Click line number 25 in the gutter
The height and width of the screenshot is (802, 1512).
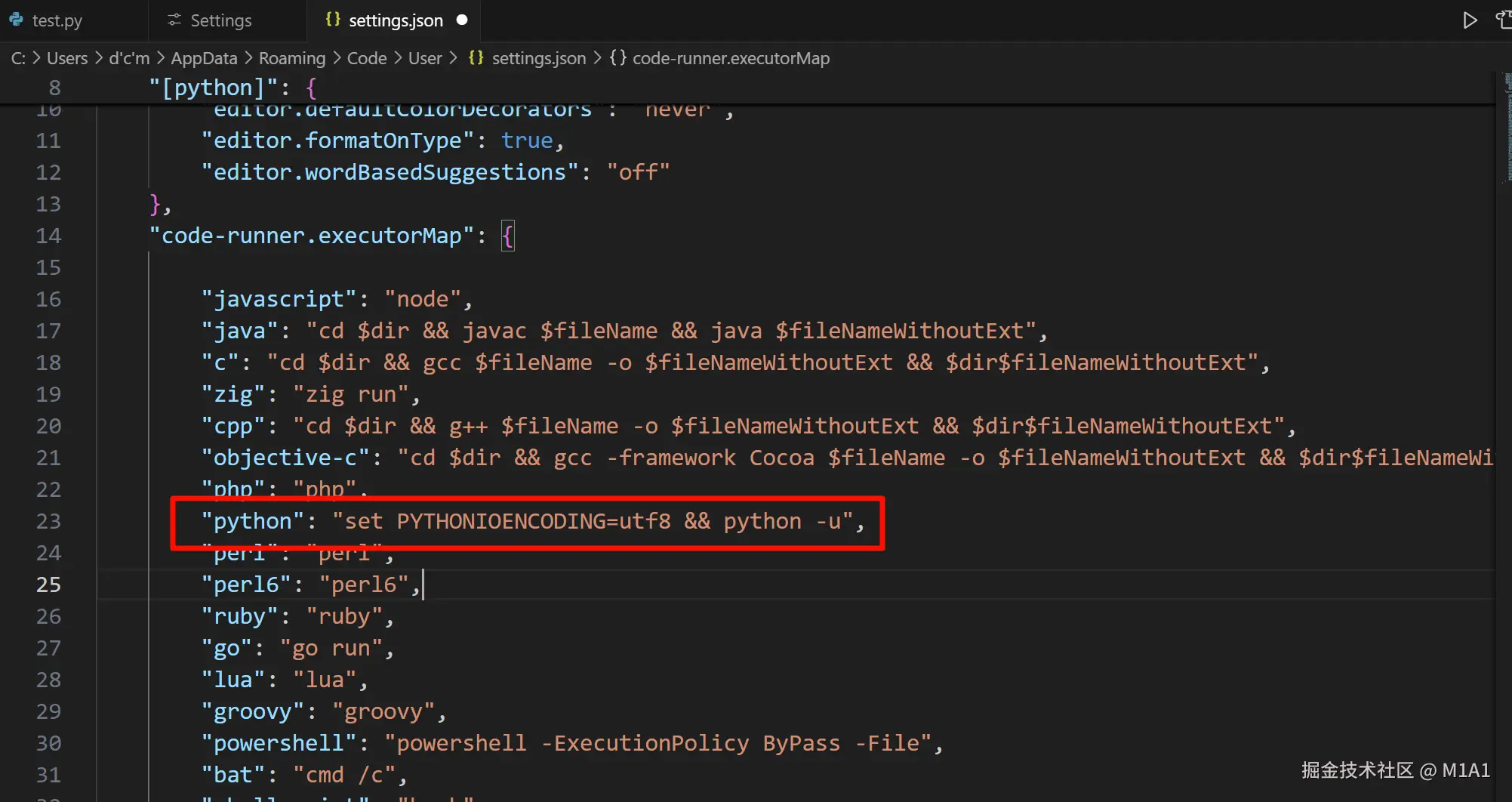pyautogui.click(x=48, y=585)
